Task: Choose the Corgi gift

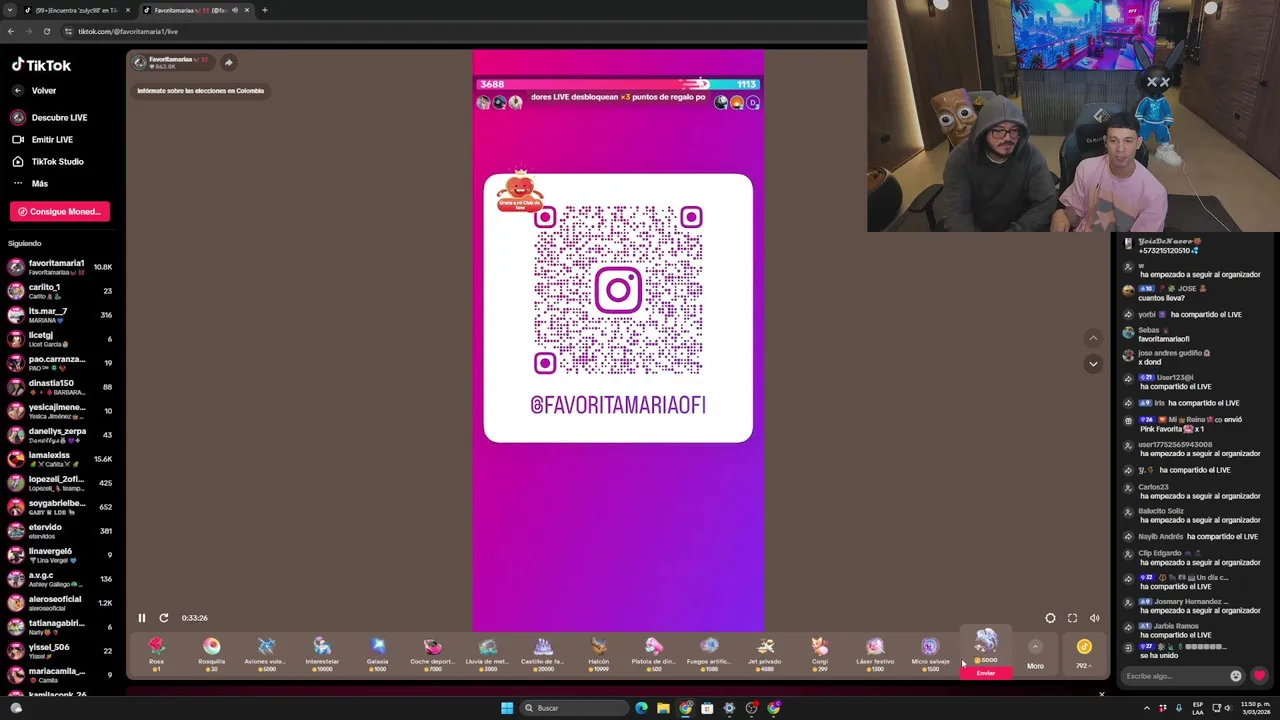Action: (820, 653)
